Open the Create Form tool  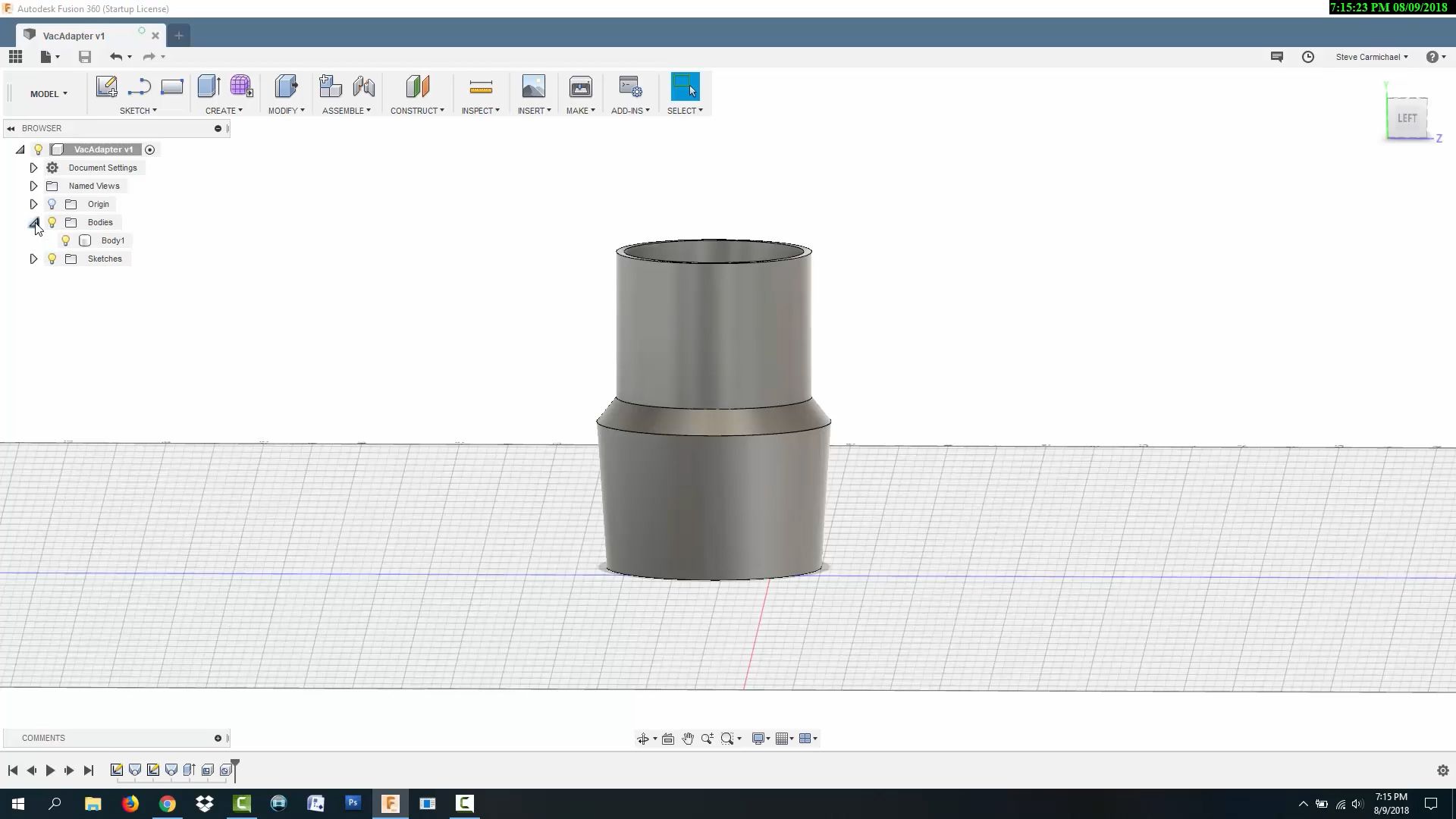pos(241,86)
